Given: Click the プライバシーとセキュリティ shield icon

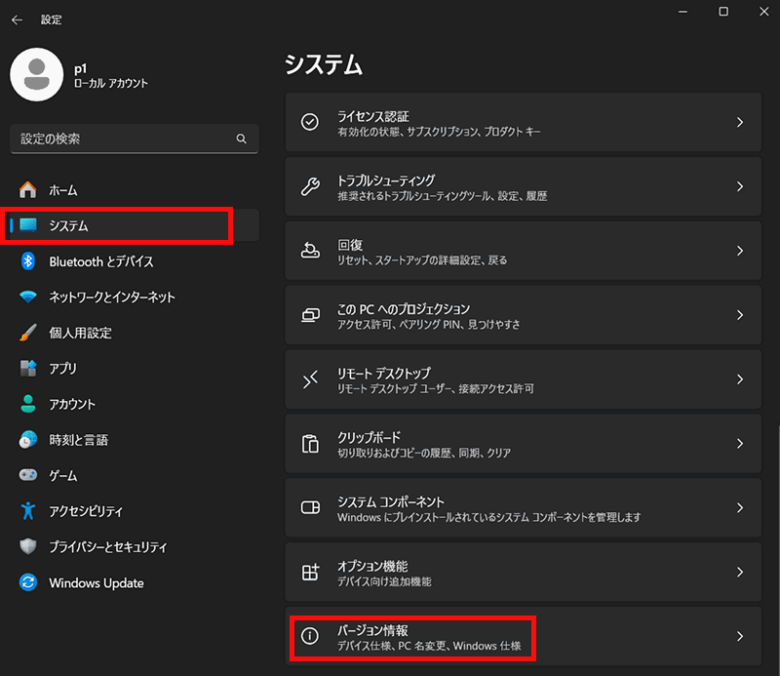Looking at the screenshot, I should point(28,546).
